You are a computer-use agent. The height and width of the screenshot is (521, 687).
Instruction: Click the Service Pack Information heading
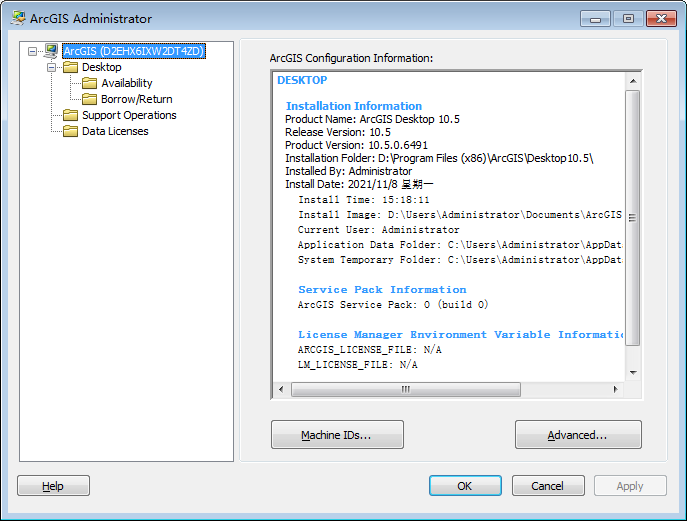382,290
